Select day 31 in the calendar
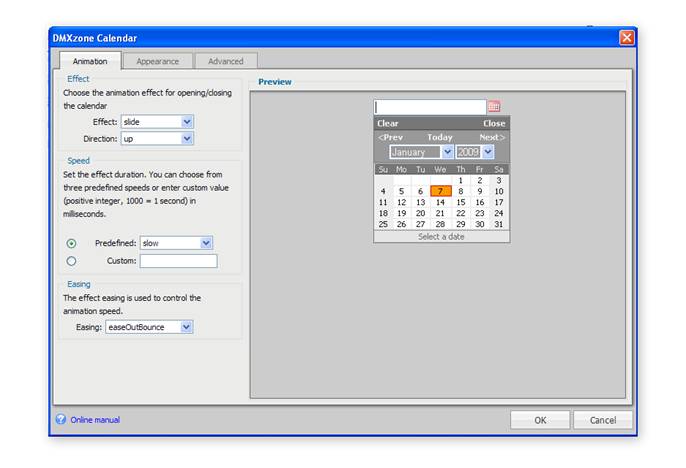This screenshot has width=686, height=468. coord(498,224)
